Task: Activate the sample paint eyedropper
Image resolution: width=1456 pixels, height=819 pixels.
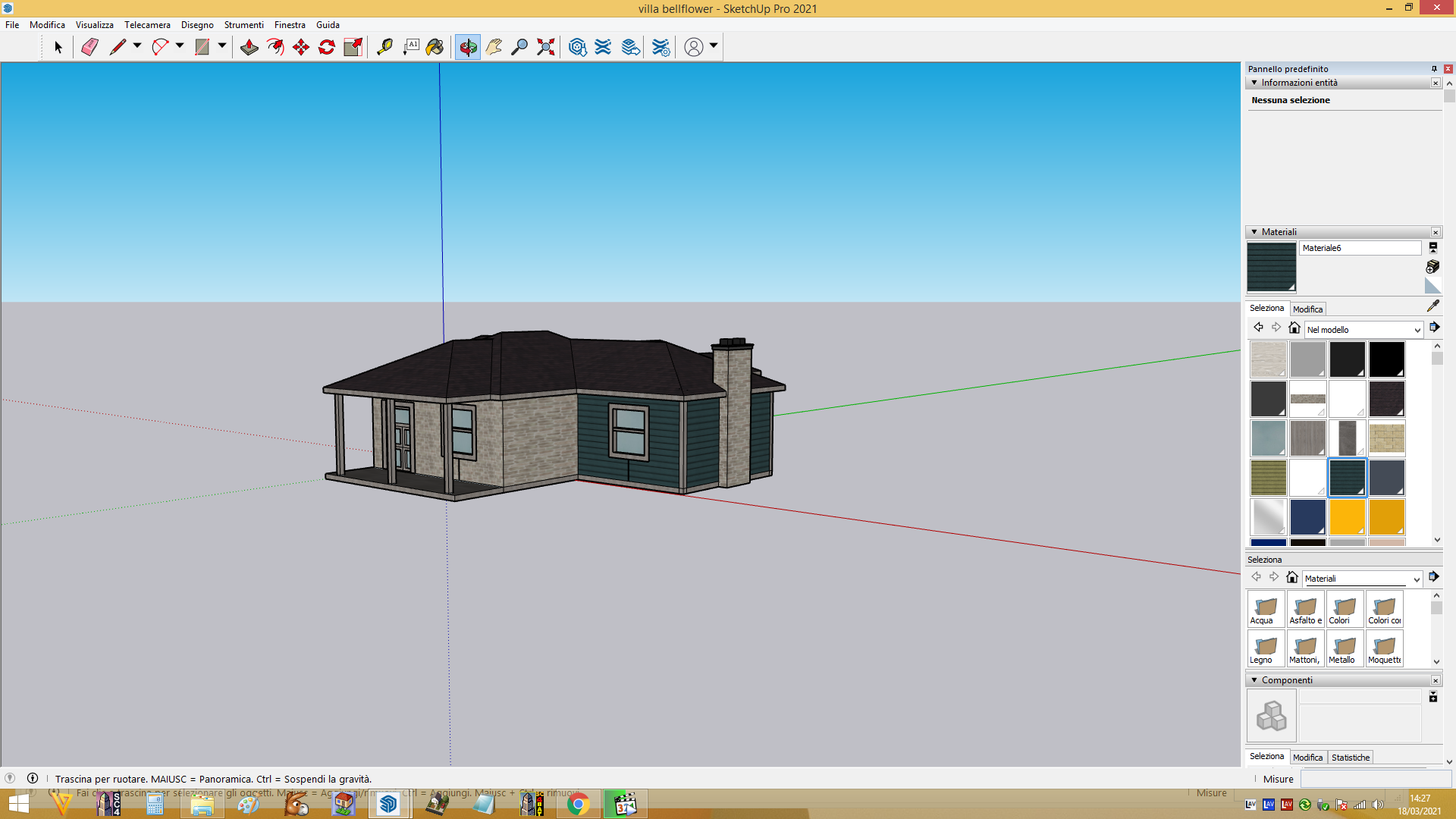Action: coord(1432,306)
